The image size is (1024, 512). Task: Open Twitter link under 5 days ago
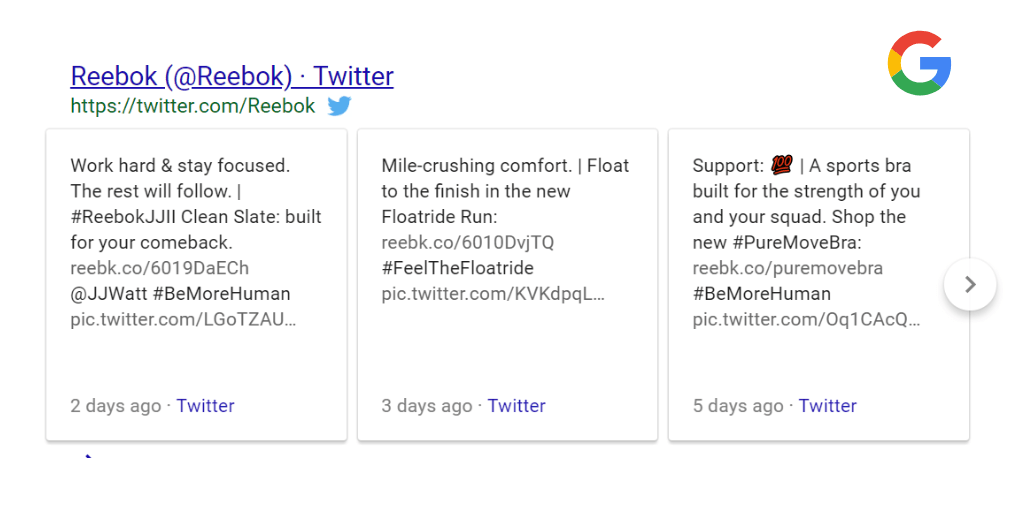[x=827, y=406]
